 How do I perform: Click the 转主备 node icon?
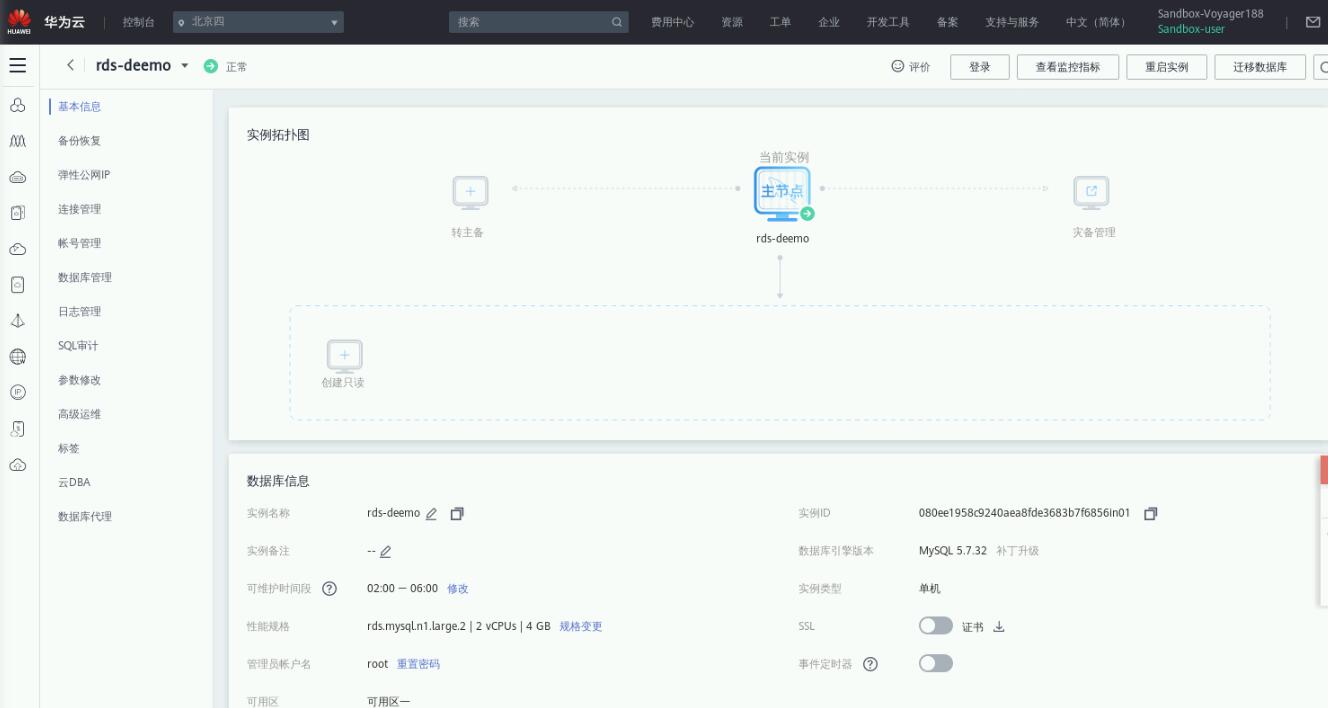pos(470,193)
